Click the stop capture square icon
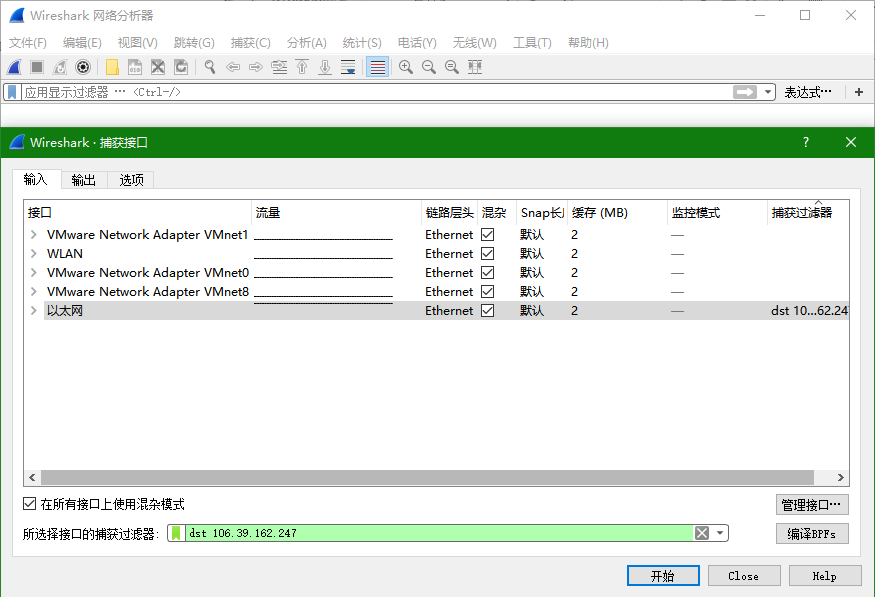 click(x=37, y=68)
